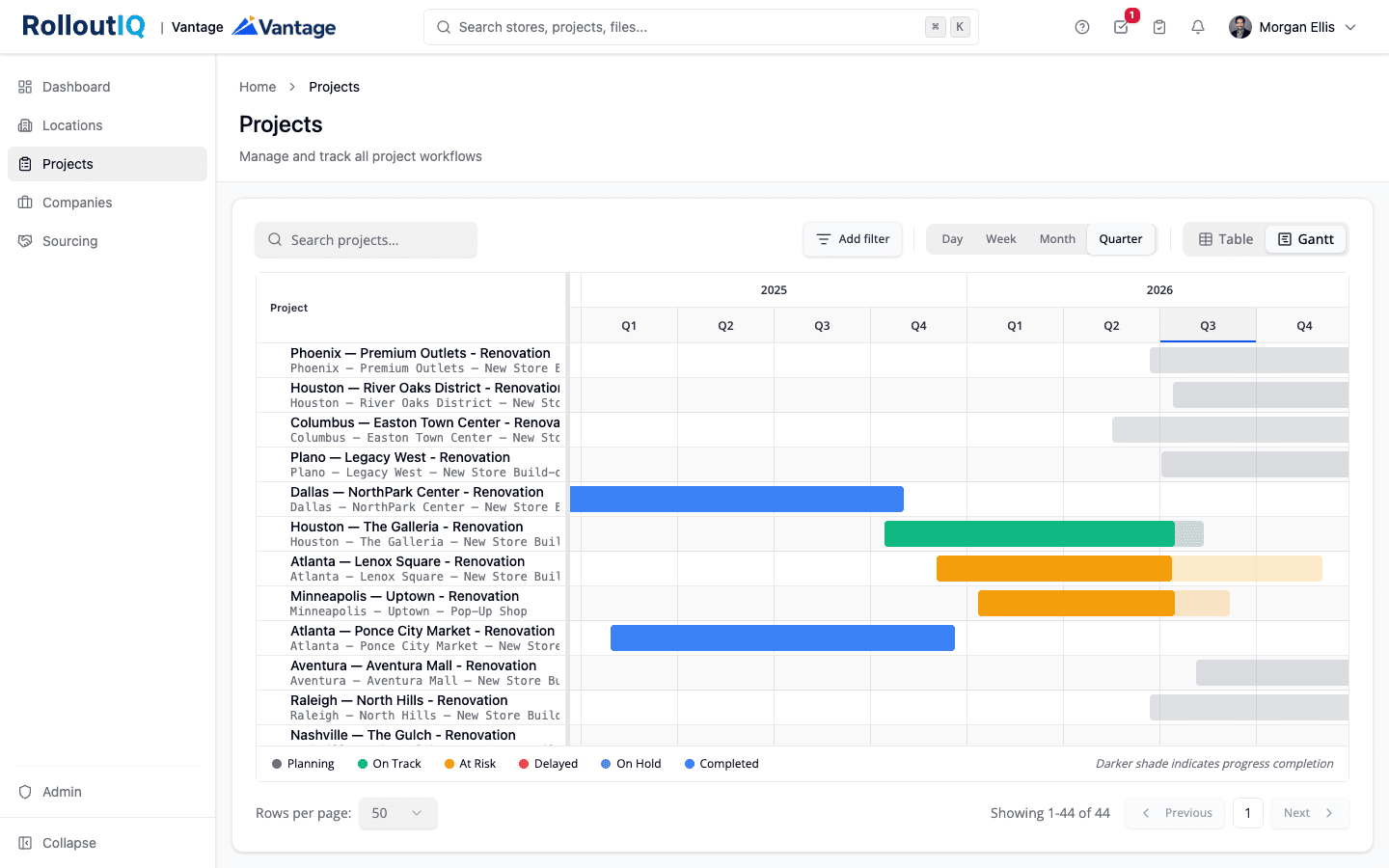This screenshot has height=868, width=1389.
Task: Click the global search field
Action: pyautogui.click(x=701, y=27)
